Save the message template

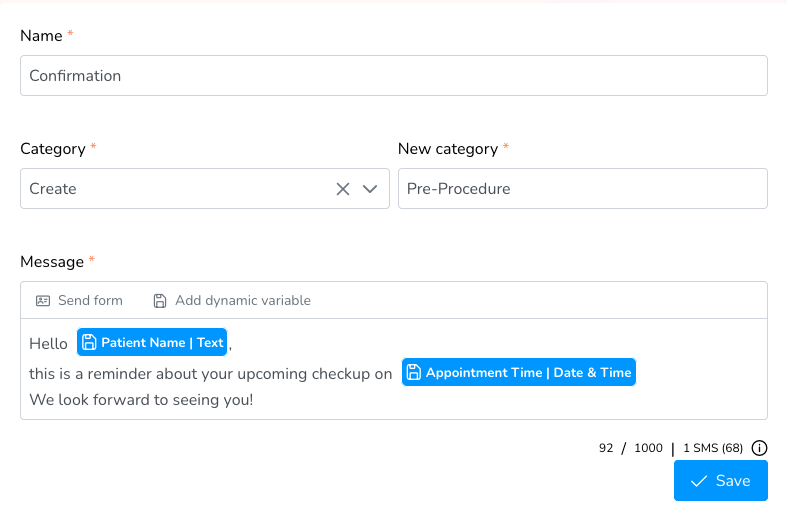[721, 481]
